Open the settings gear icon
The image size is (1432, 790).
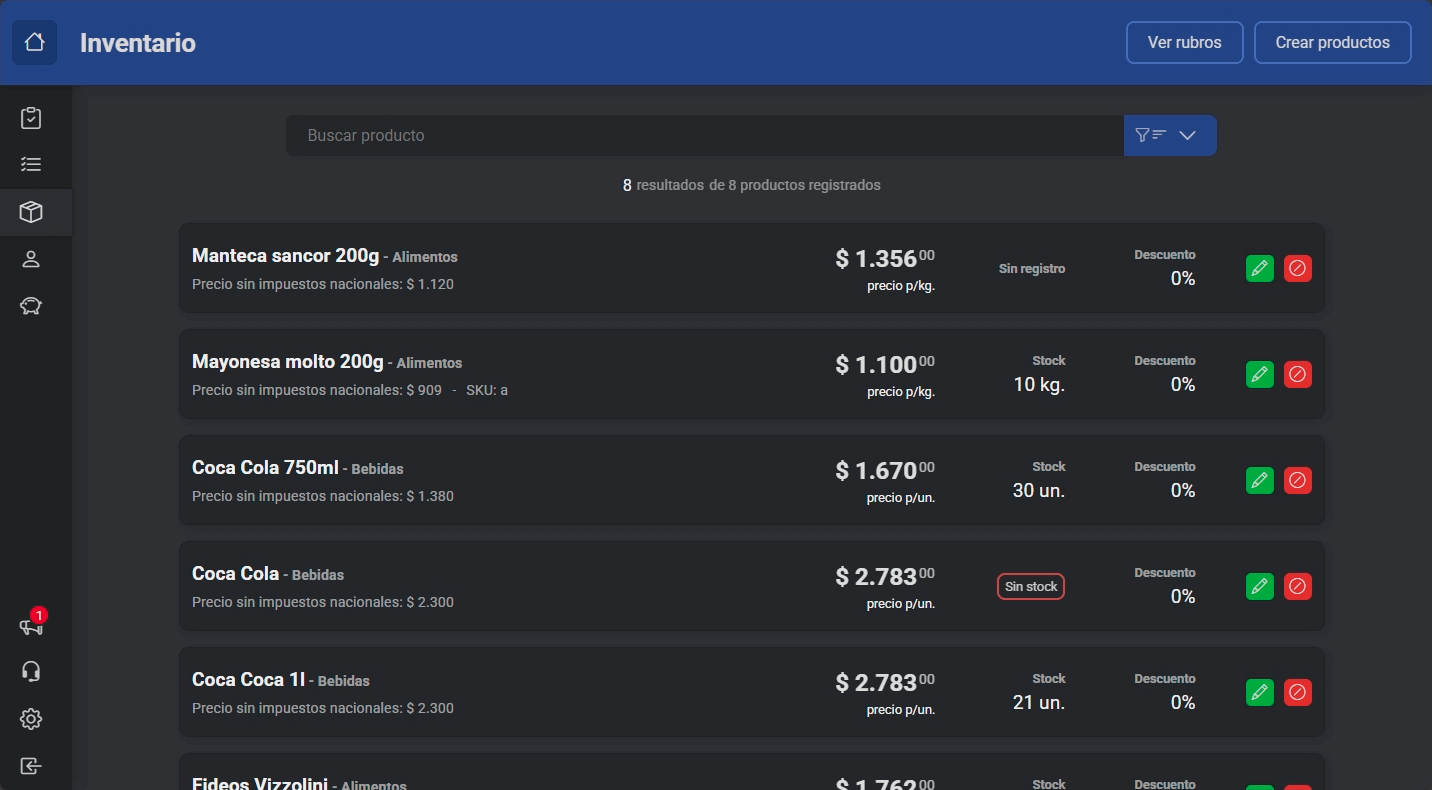click(x=31, y=719)
